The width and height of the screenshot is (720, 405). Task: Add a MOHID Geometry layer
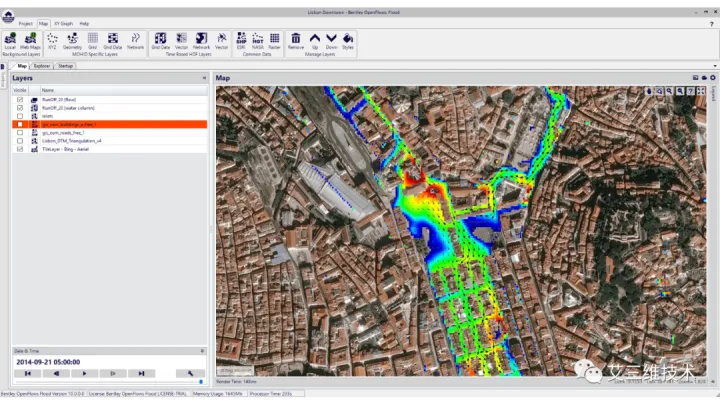pyautogui.click(x=72, y=40)
